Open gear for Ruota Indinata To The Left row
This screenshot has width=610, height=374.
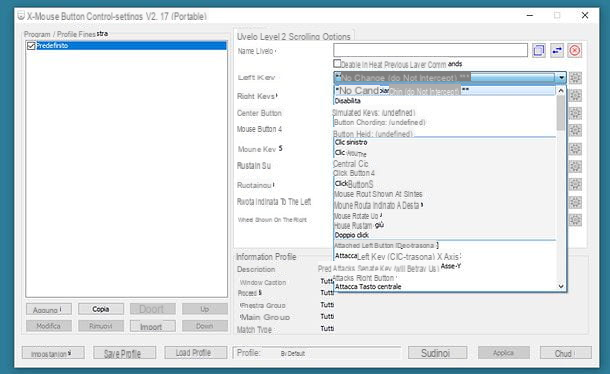pos(575,202)
